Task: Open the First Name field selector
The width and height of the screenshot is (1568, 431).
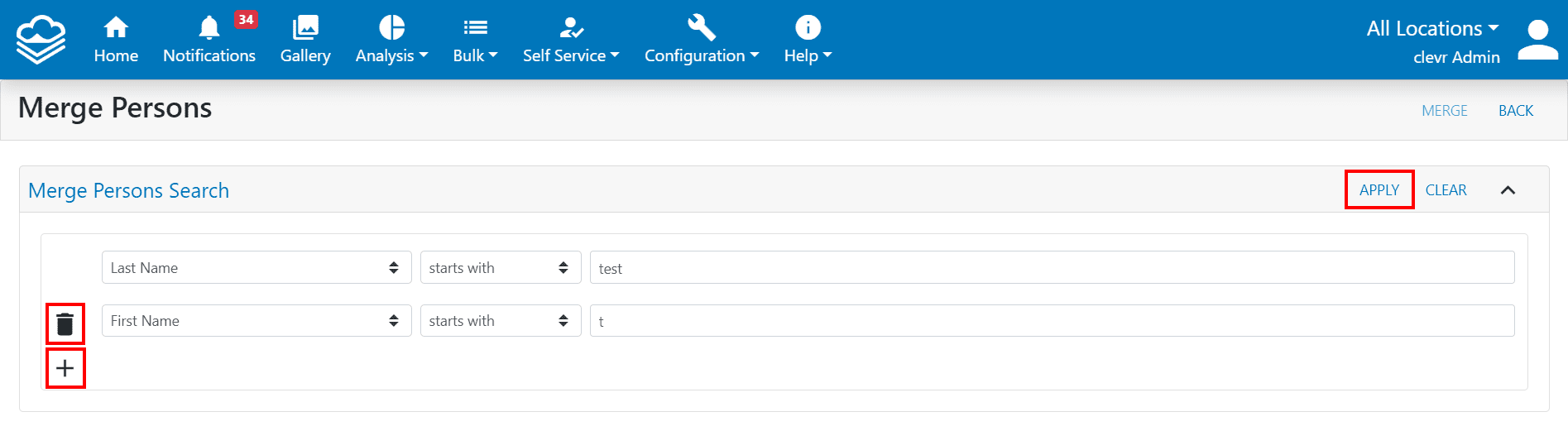Action: pyautogui.click(x=257, y=320)
